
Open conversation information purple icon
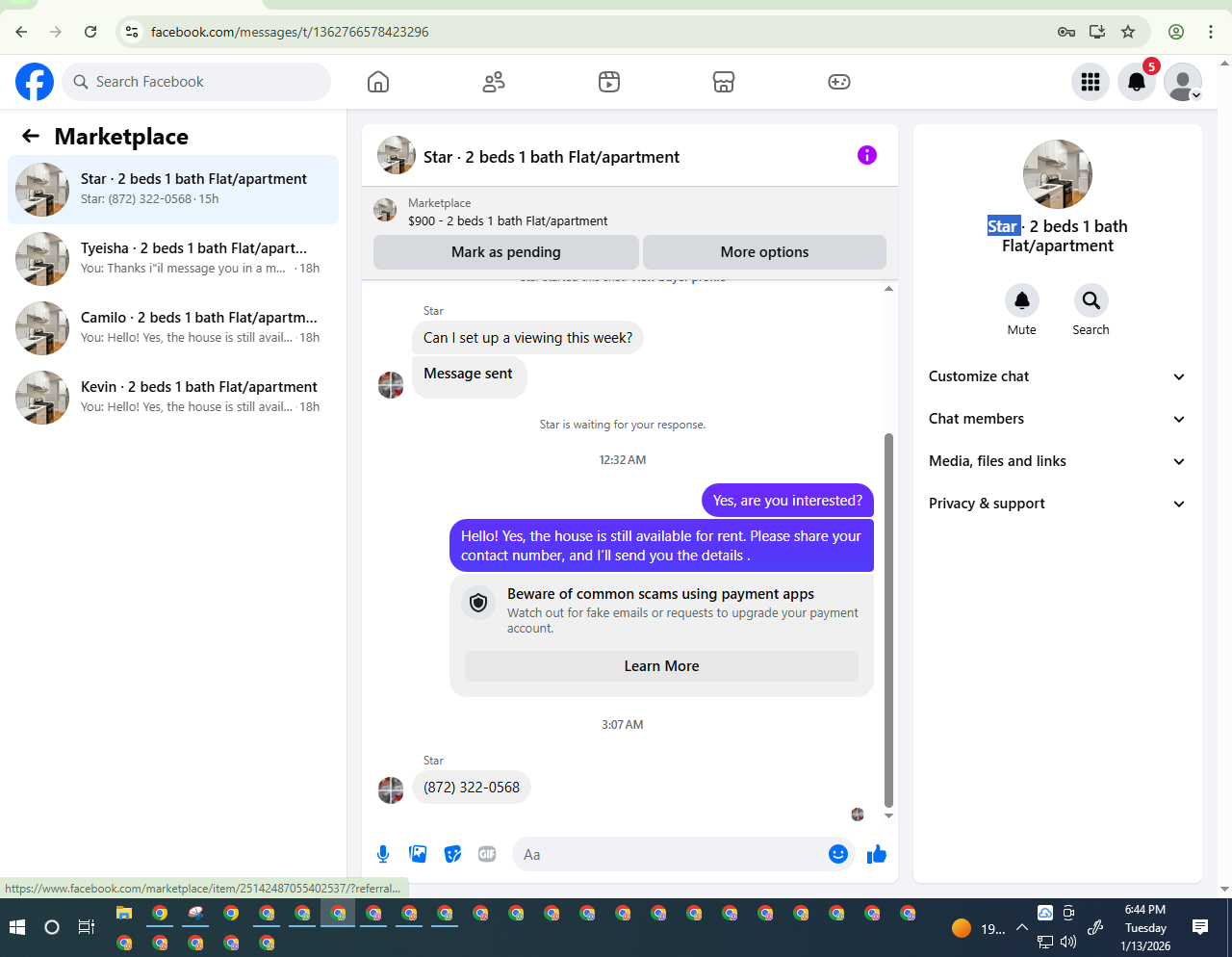pyautogui.click(x=867, y=155)
